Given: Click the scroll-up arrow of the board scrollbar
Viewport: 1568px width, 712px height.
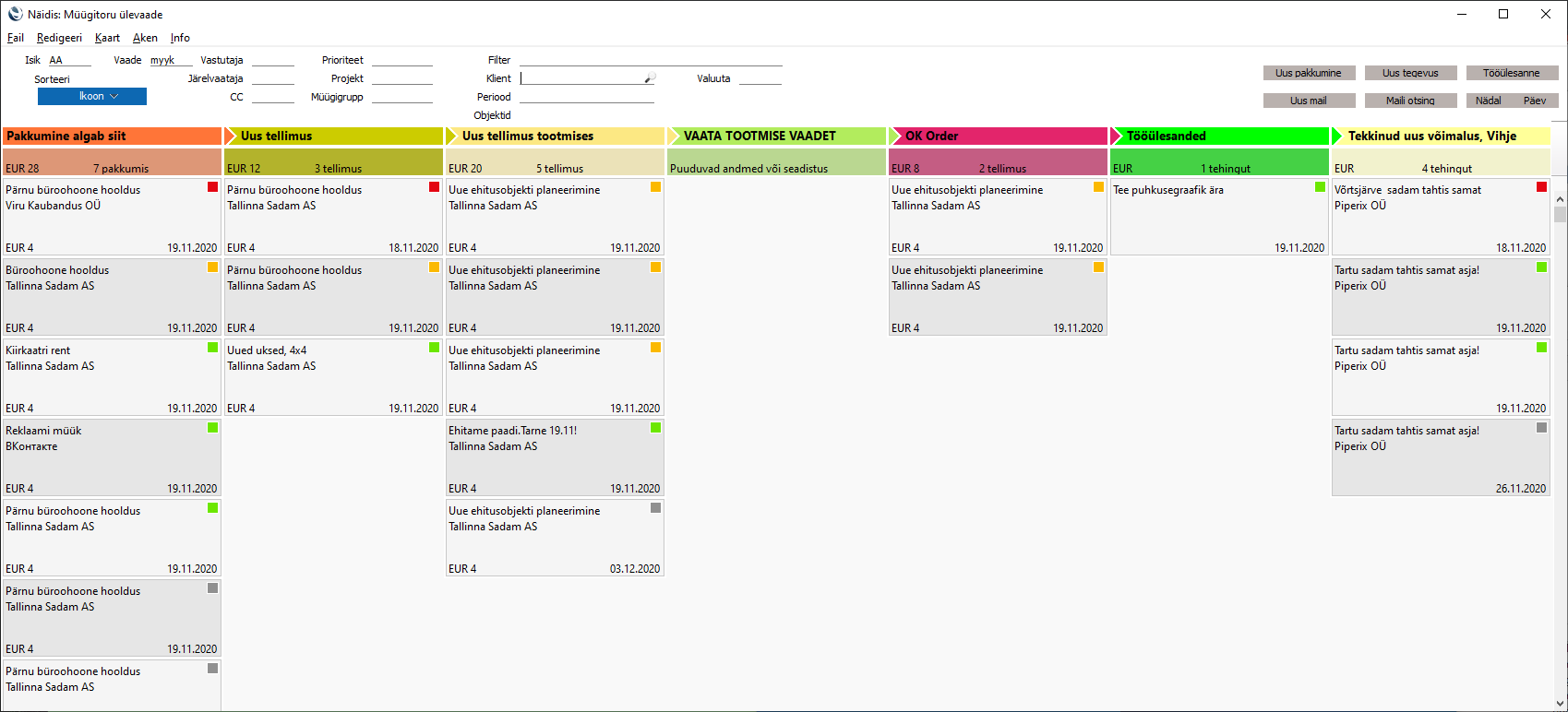Looking at the screenshot, I should (1560, 199).
